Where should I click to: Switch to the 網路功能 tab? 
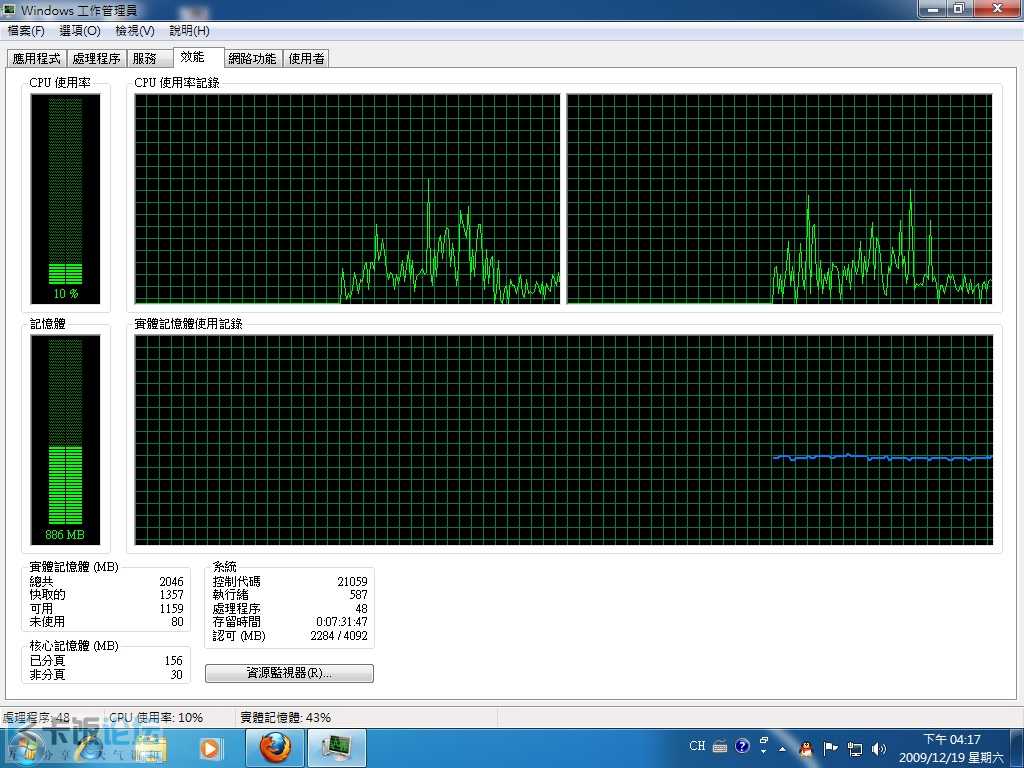tap(252, 59)
